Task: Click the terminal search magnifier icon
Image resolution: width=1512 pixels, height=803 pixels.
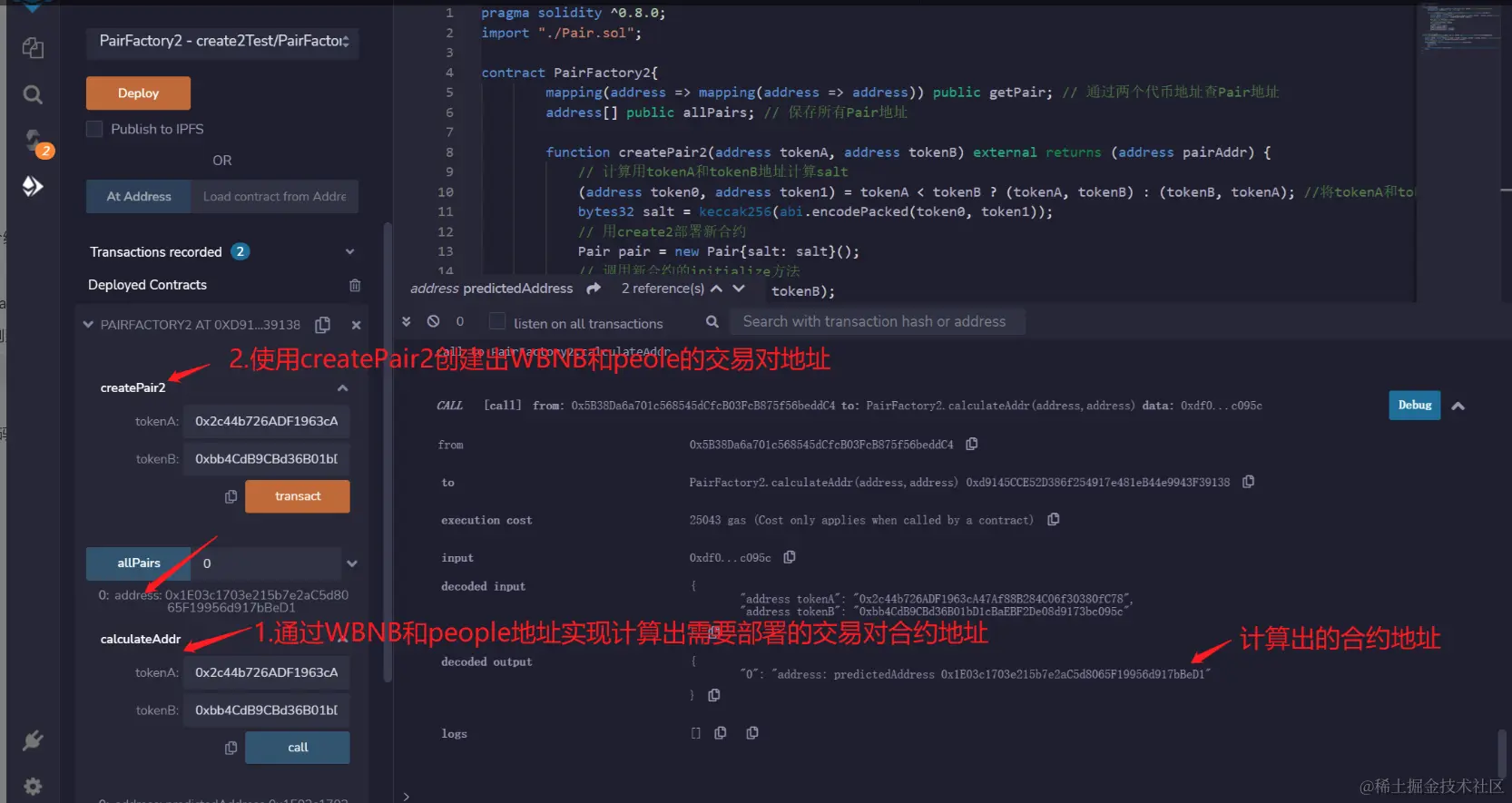Action: point(712,321)
